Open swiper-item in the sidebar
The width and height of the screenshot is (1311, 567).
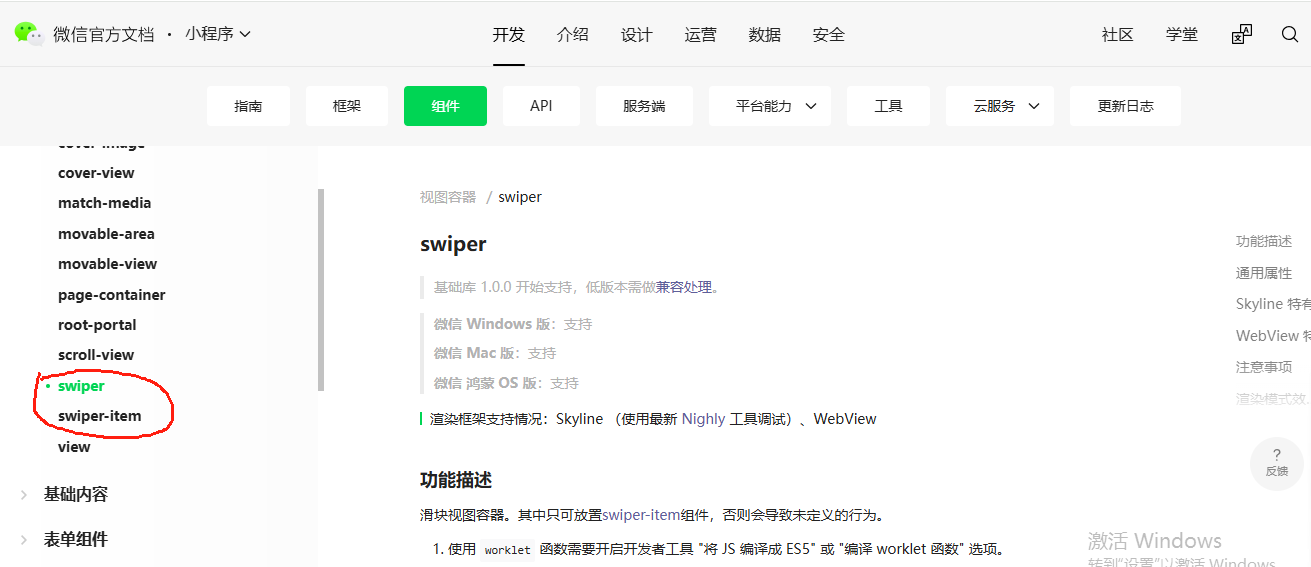[x=100, y=416]
